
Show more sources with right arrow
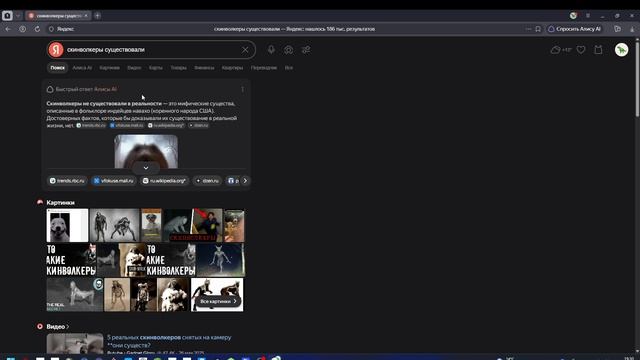click(x=245, y=180)
